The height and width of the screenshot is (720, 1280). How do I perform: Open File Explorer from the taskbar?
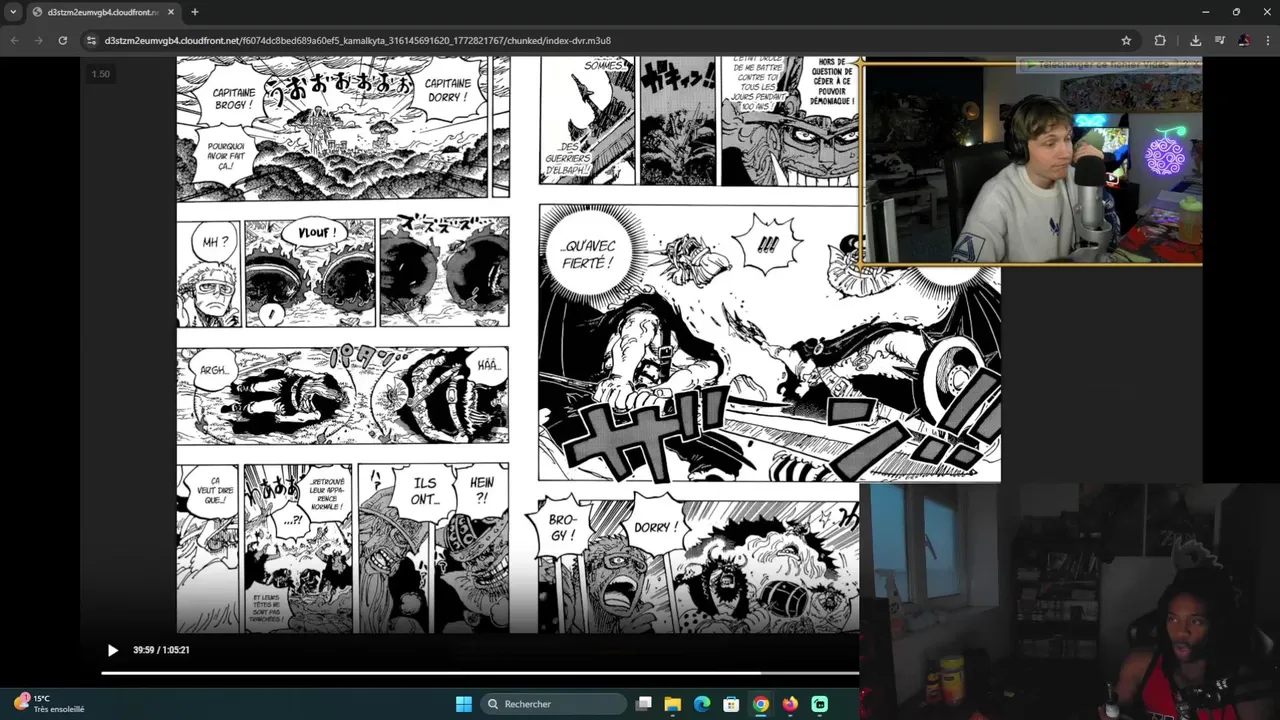click(x=673, y=704)
